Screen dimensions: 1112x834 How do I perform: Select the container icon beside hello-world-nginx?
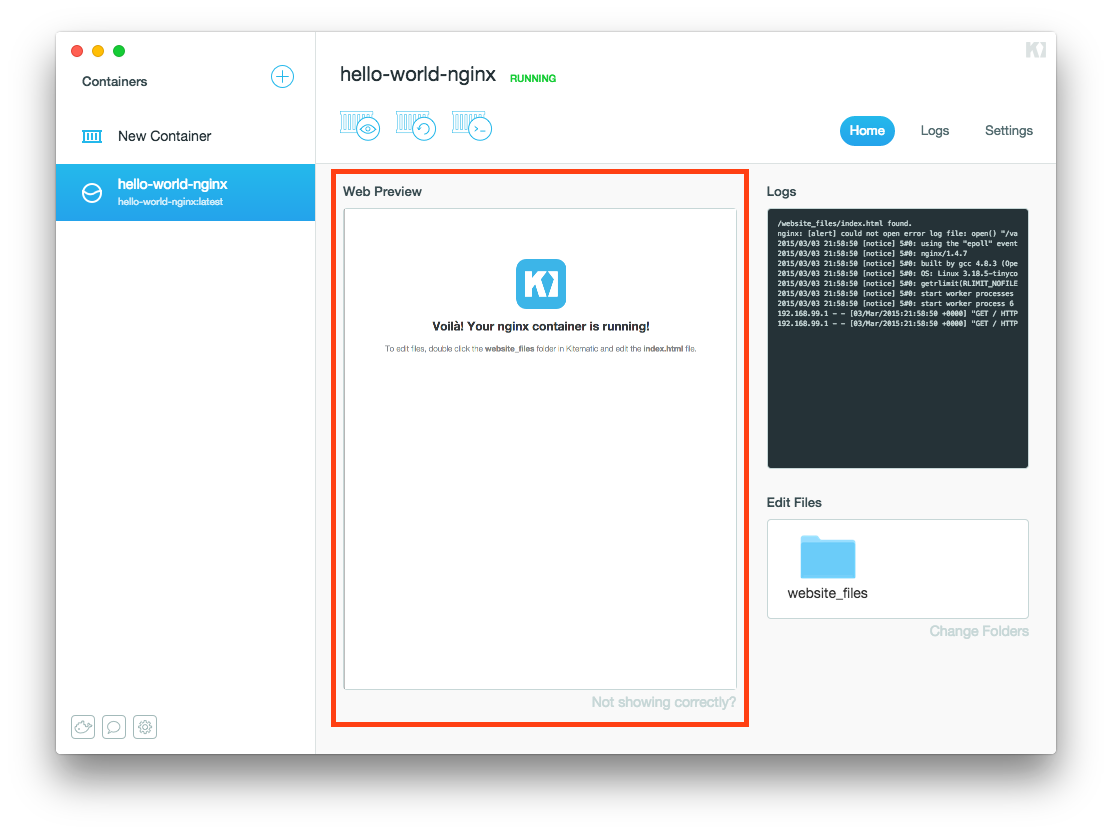92,192
